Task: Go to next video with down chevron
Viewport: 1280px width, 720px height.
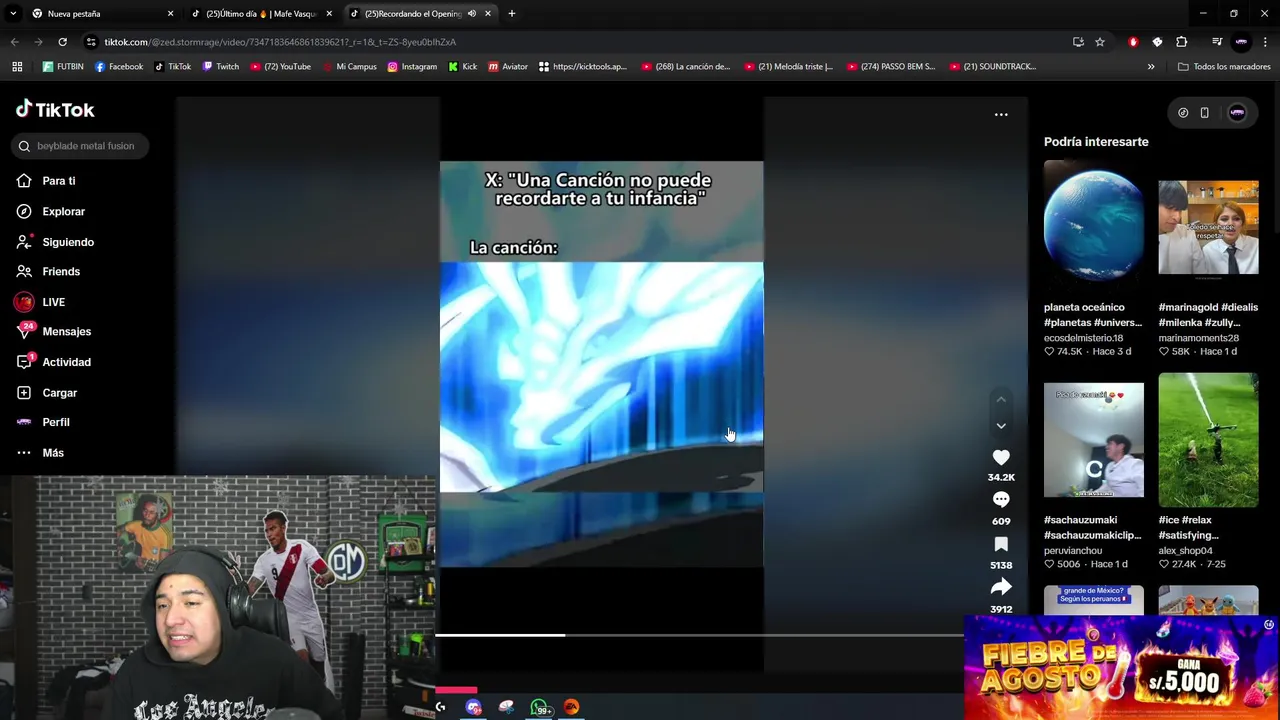Action: [x=1001, y=426]
